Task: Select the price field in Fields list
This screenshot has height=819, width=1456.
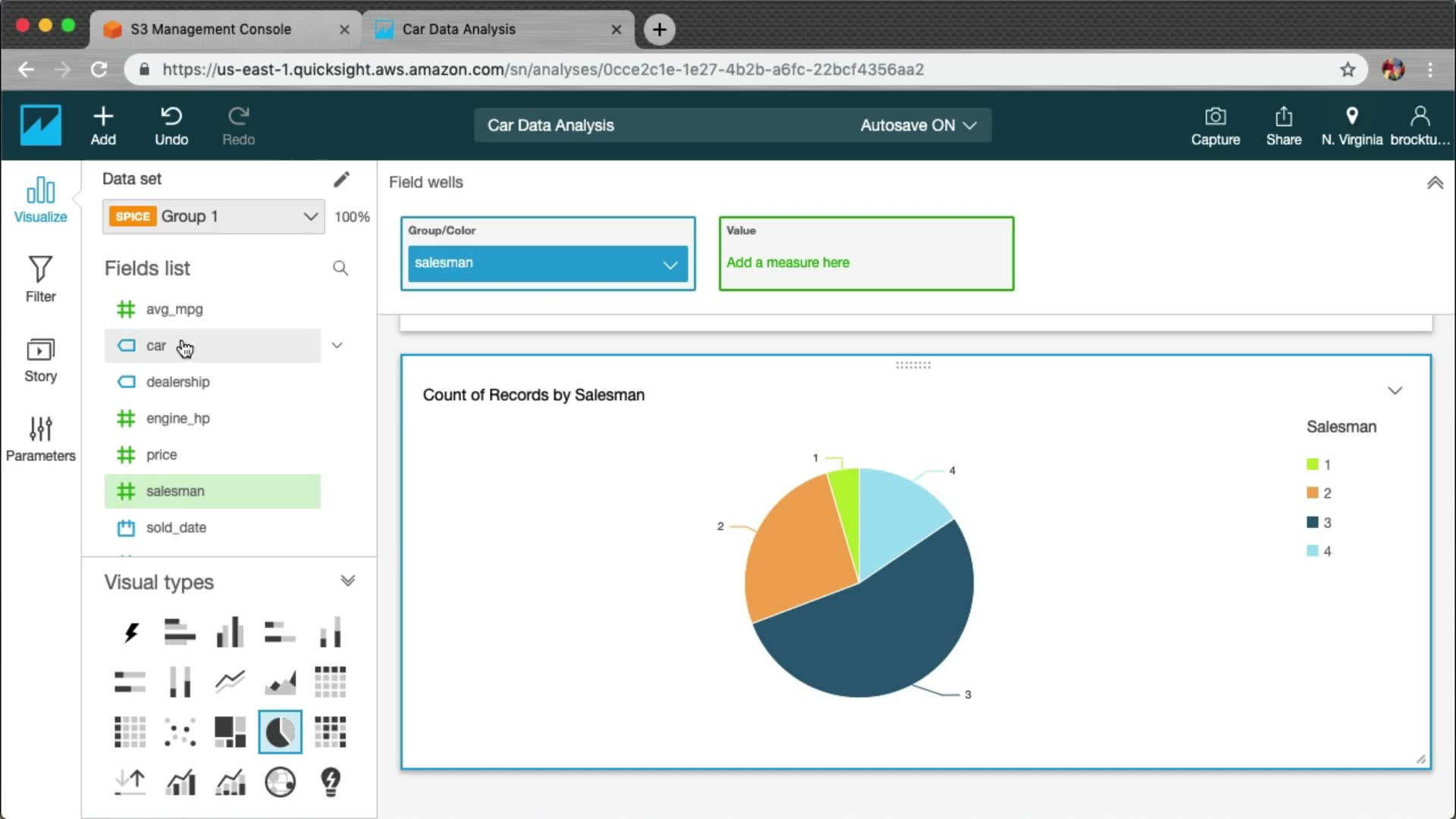Action: (x=162, y=455)
